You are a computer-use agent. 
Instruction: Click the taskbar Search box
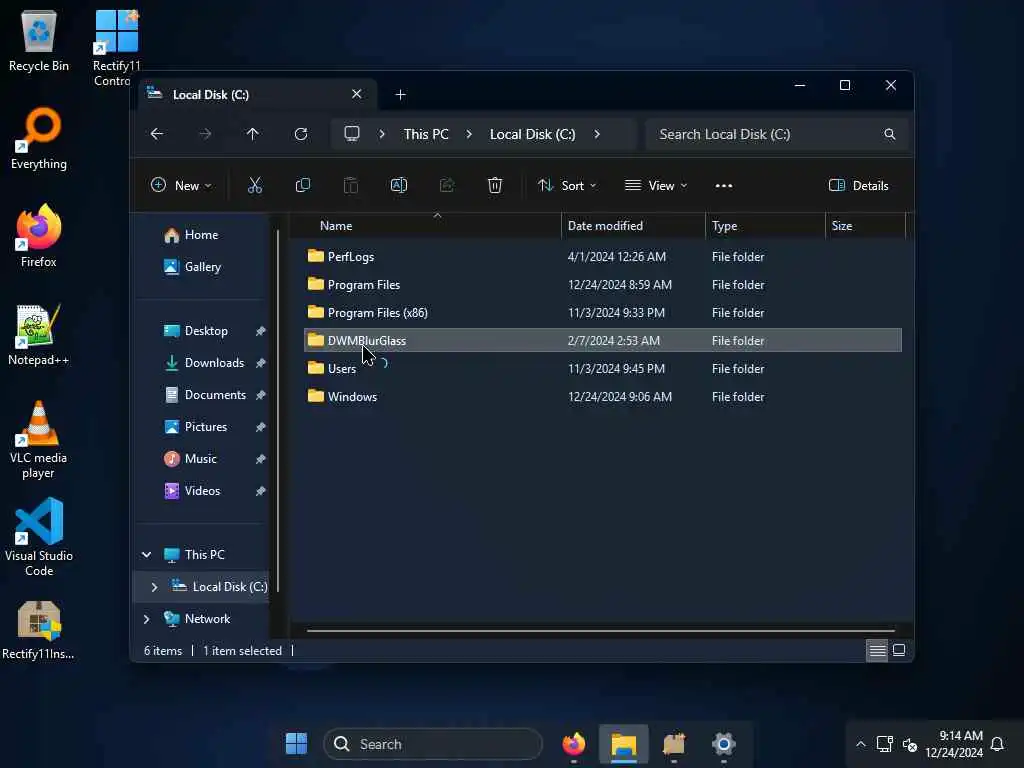(433, 744)
